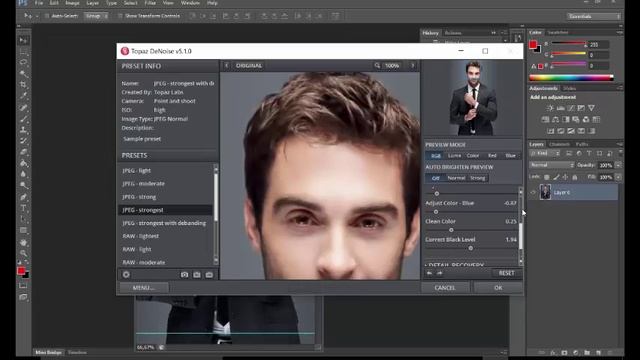The width and height of the screenshot is (640, 360).
Task: Click the foreground red color swatch in toolbar
Action: pyautogui.click(x=21, y=271)
